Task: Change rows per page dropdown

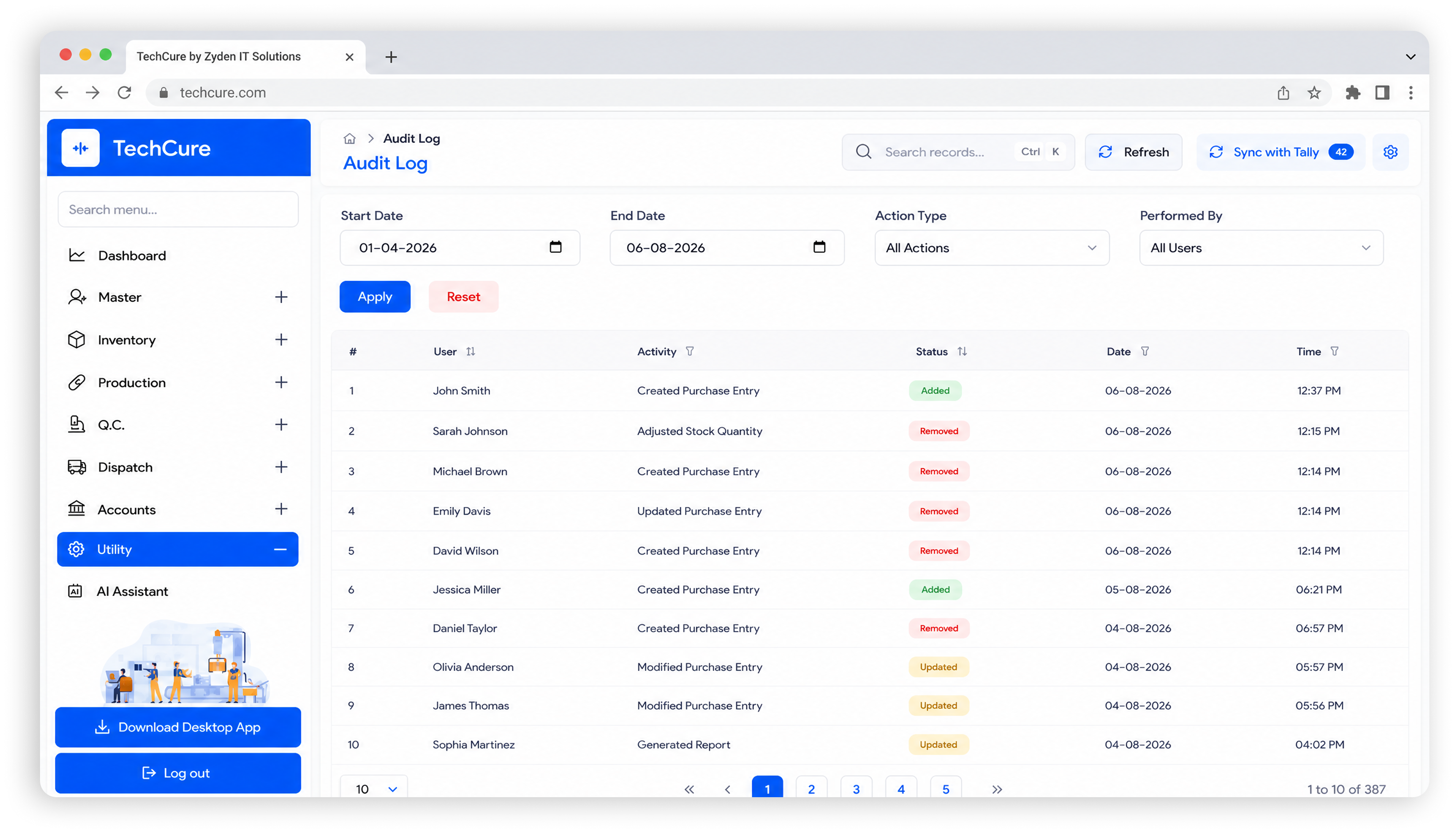Action: 374,788
